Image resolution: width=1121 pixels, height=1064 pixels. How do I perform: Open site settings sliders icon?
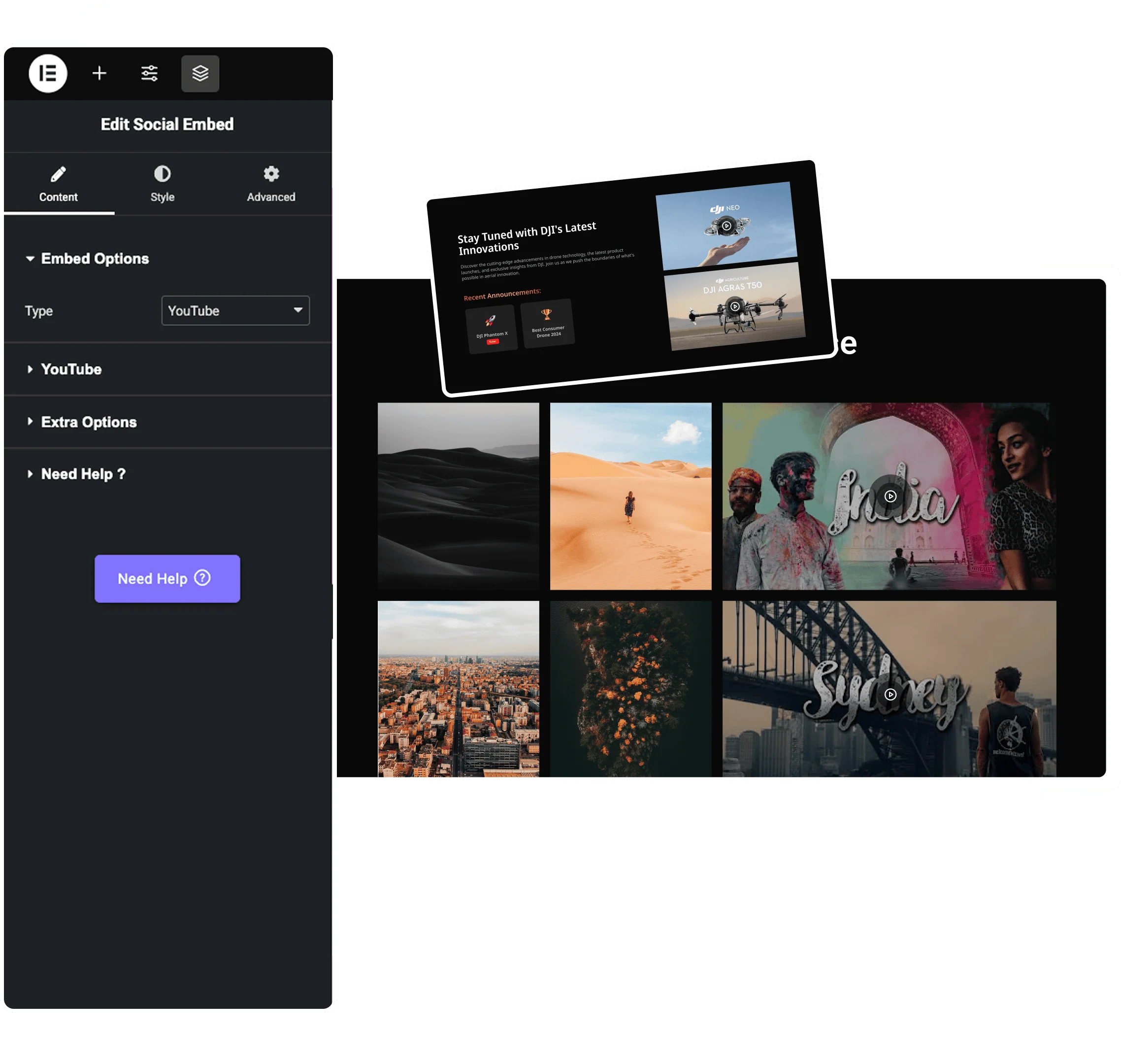[x=150, y=73]
